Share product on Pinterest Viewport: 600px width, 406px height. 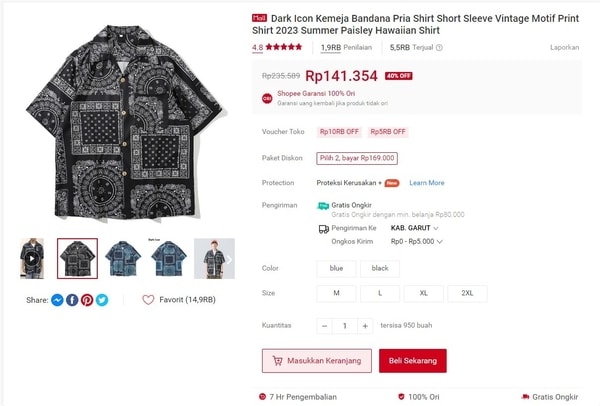tap(87, 300)
